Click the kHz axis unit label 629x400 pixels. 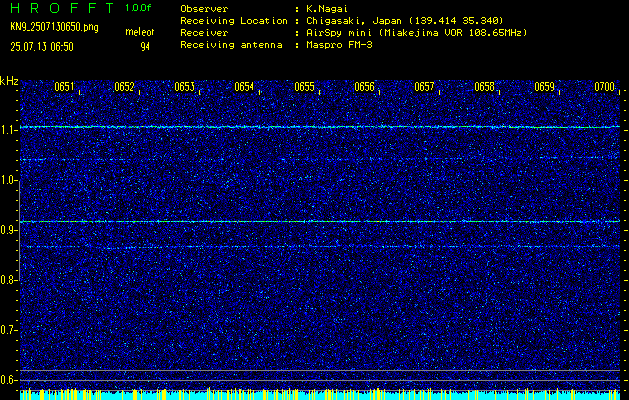[x=9, y=81]
